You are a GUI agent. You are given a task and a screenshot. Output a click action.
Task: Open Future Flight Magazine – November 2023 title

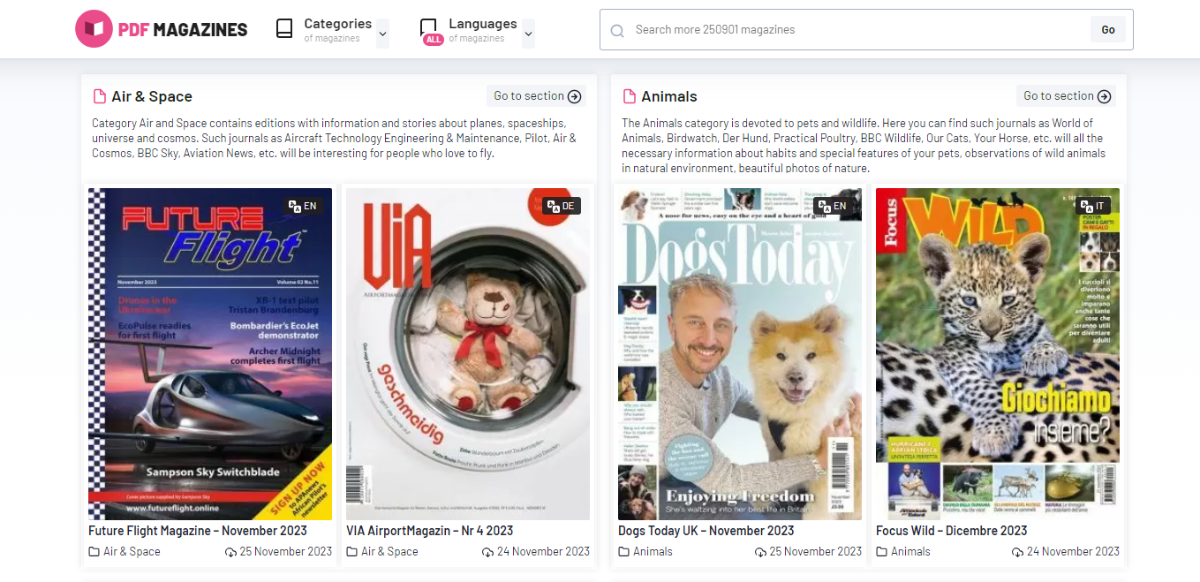(196, 531)
